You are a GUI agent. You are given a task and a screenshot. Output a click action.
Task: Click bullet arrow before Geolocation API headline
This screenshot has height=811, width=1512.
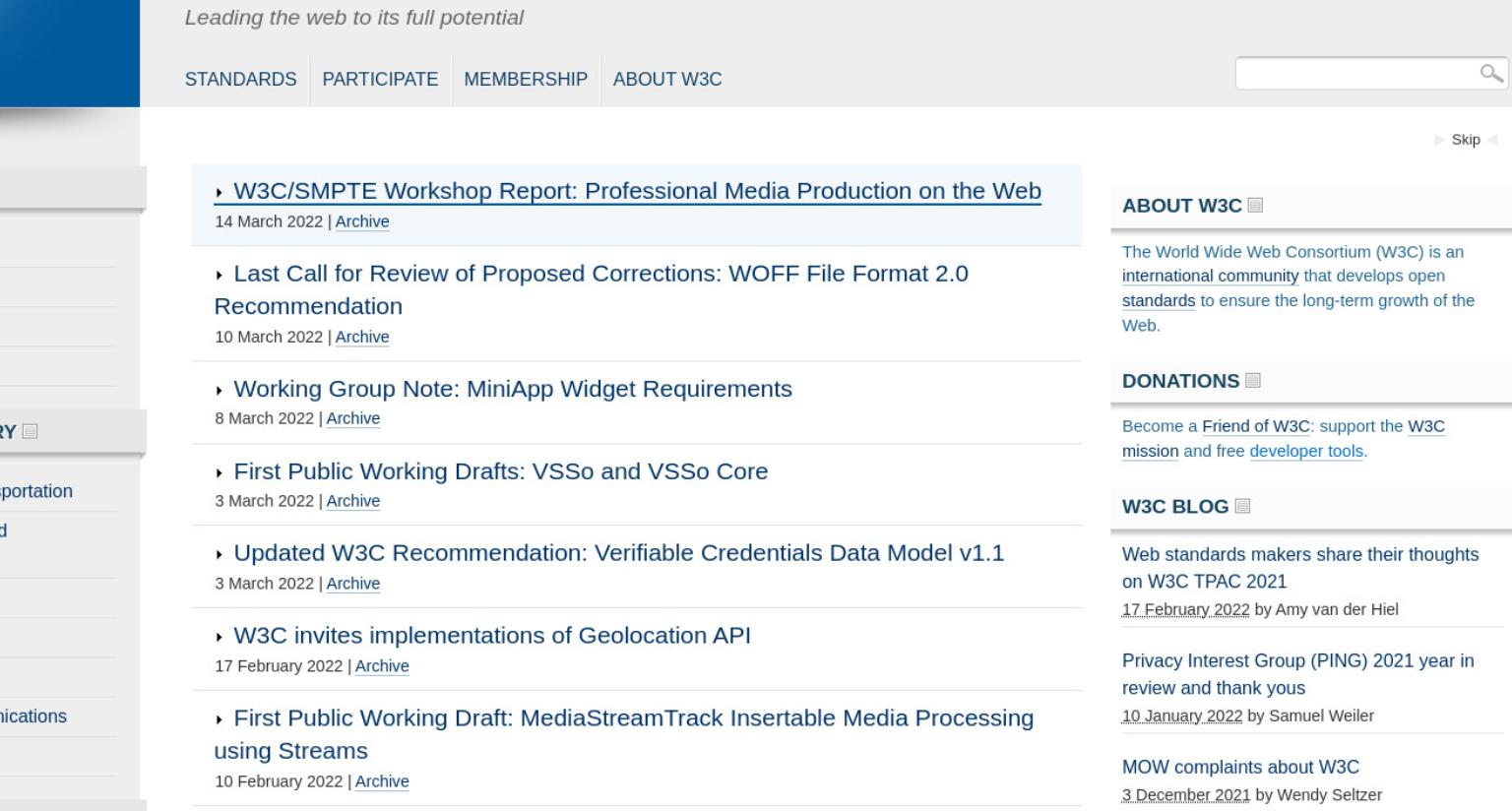click(x=220, y=638)
